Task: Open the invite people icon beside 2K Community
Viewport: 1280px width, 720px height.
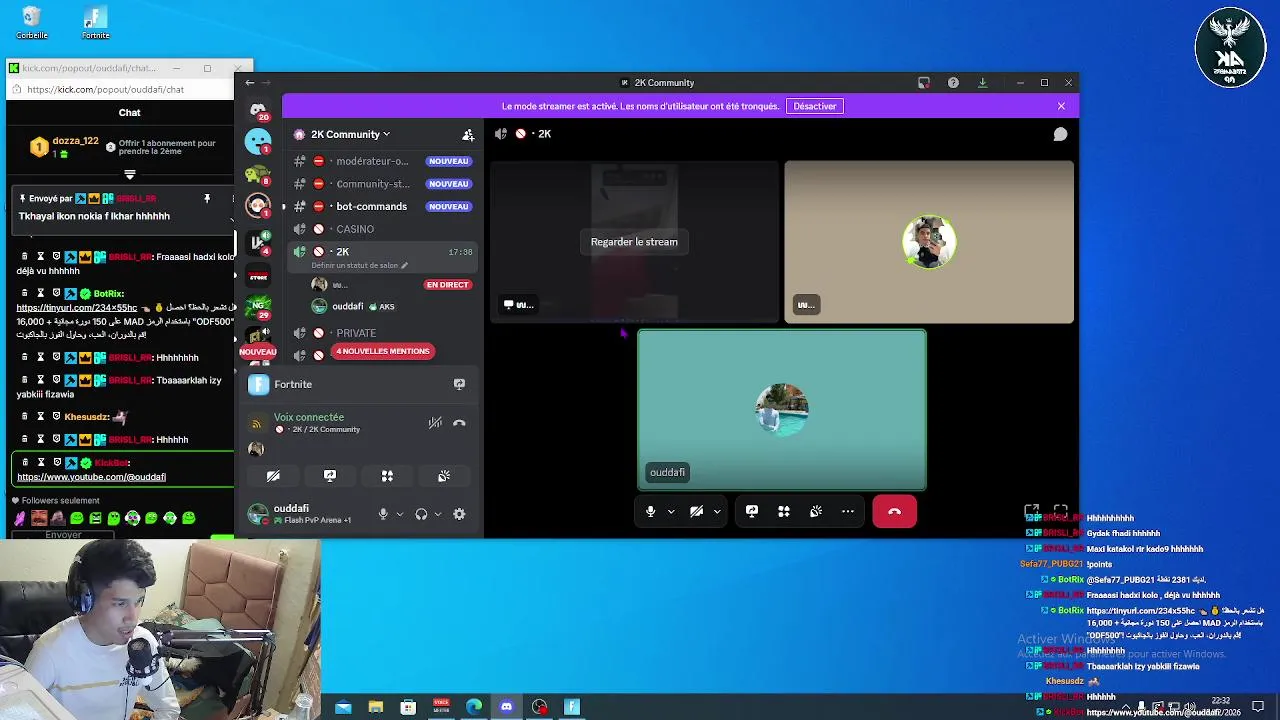Action: pos(468,134)
